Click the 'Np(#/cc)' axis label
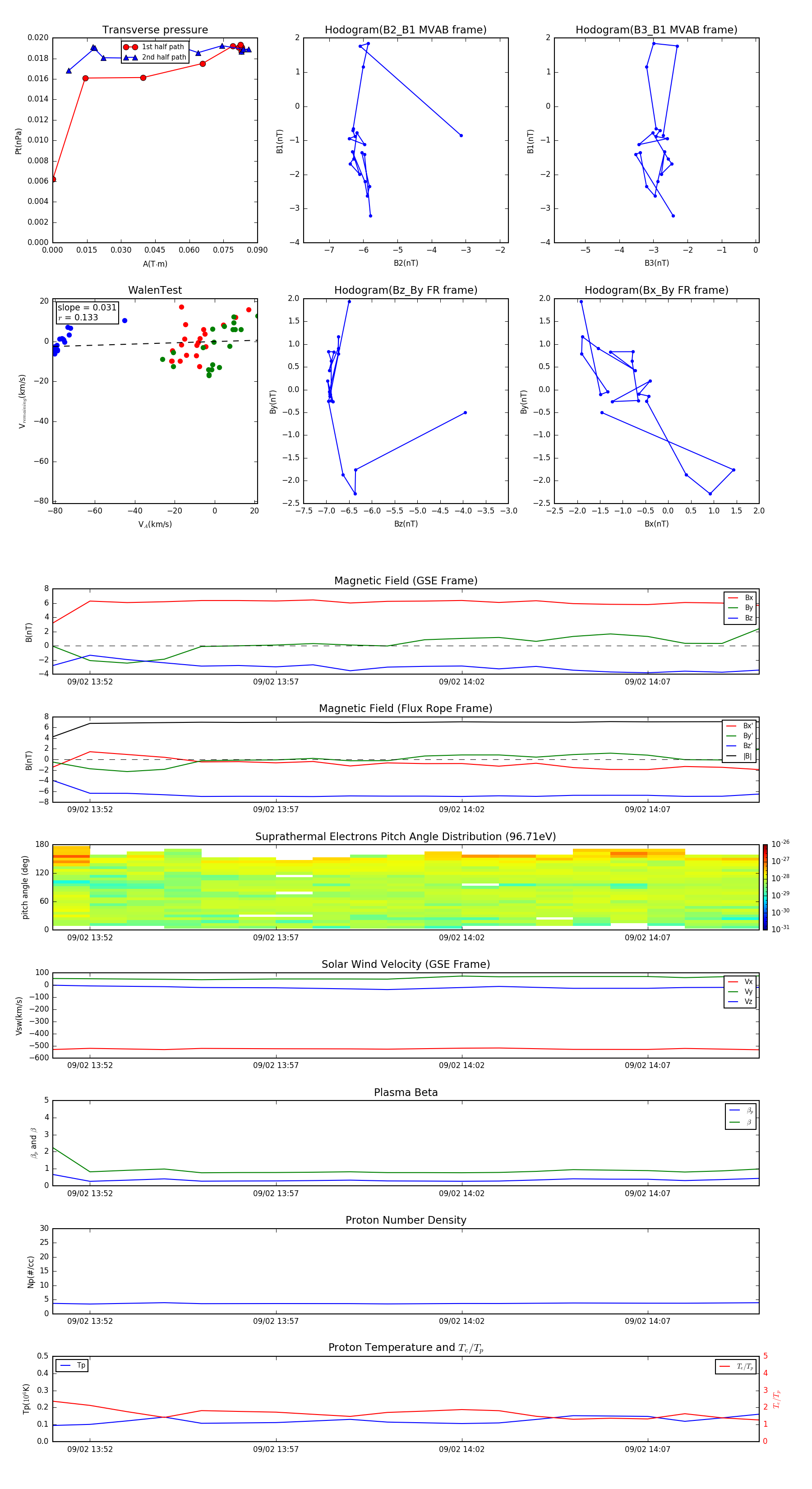The image size is (812, 1489). [x=31, y=1272]
